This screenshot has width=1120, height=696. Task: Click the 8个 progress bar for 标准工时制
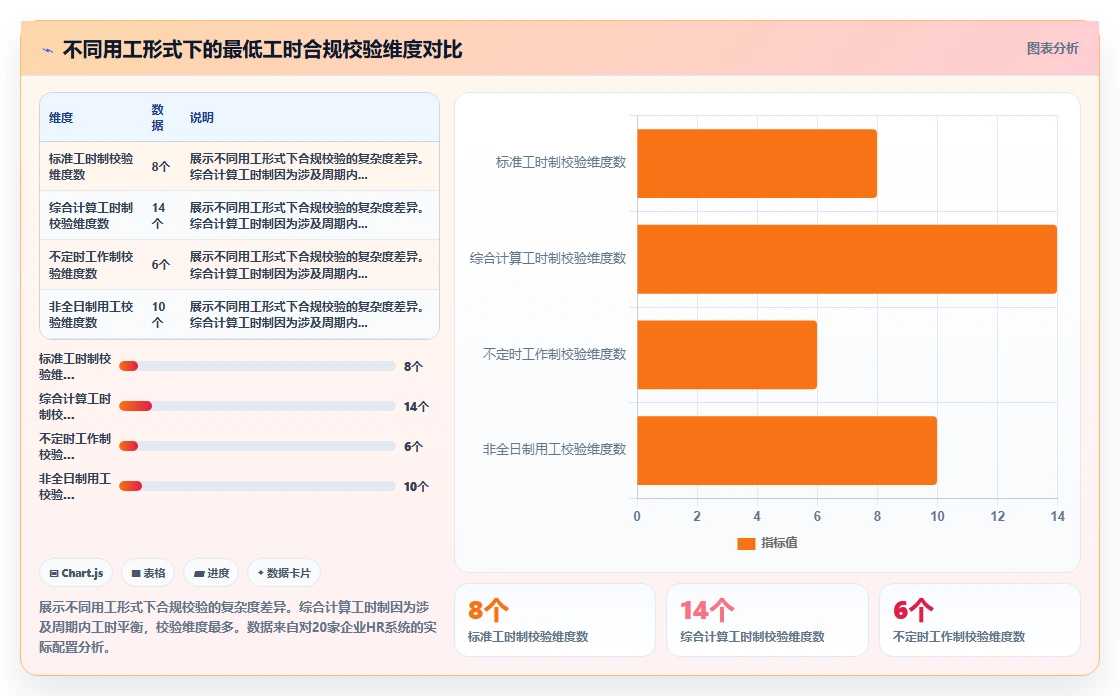257,366
